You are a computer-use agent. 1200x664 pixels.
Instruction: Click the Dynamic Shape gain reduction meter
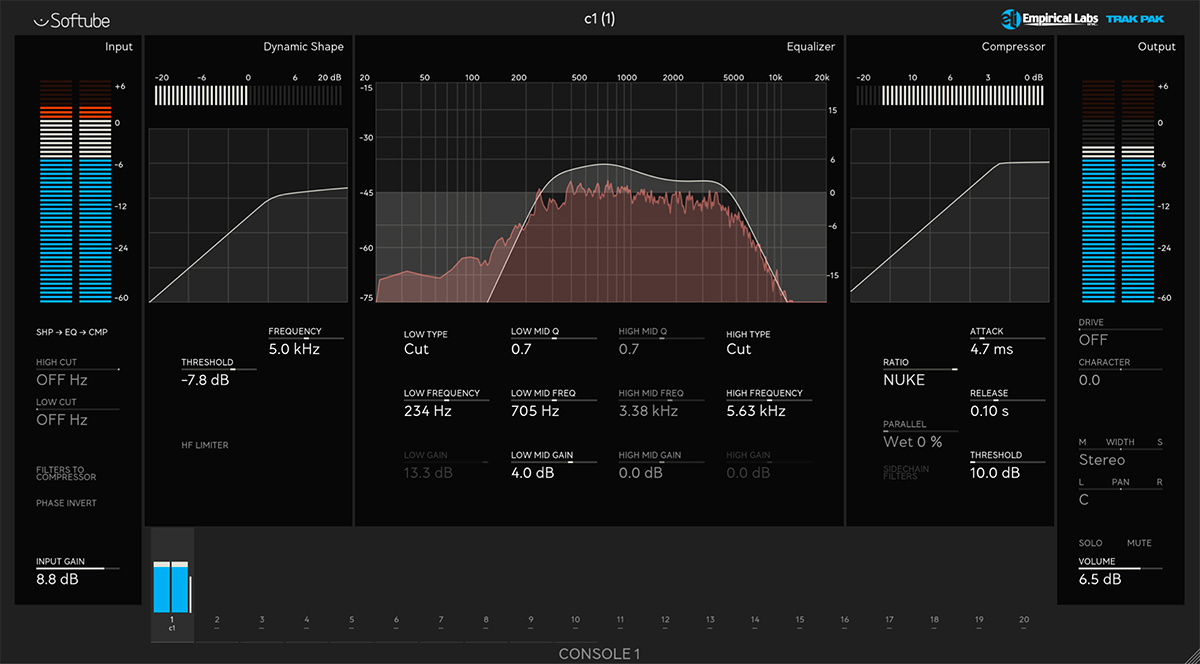(x=248, y=95)
